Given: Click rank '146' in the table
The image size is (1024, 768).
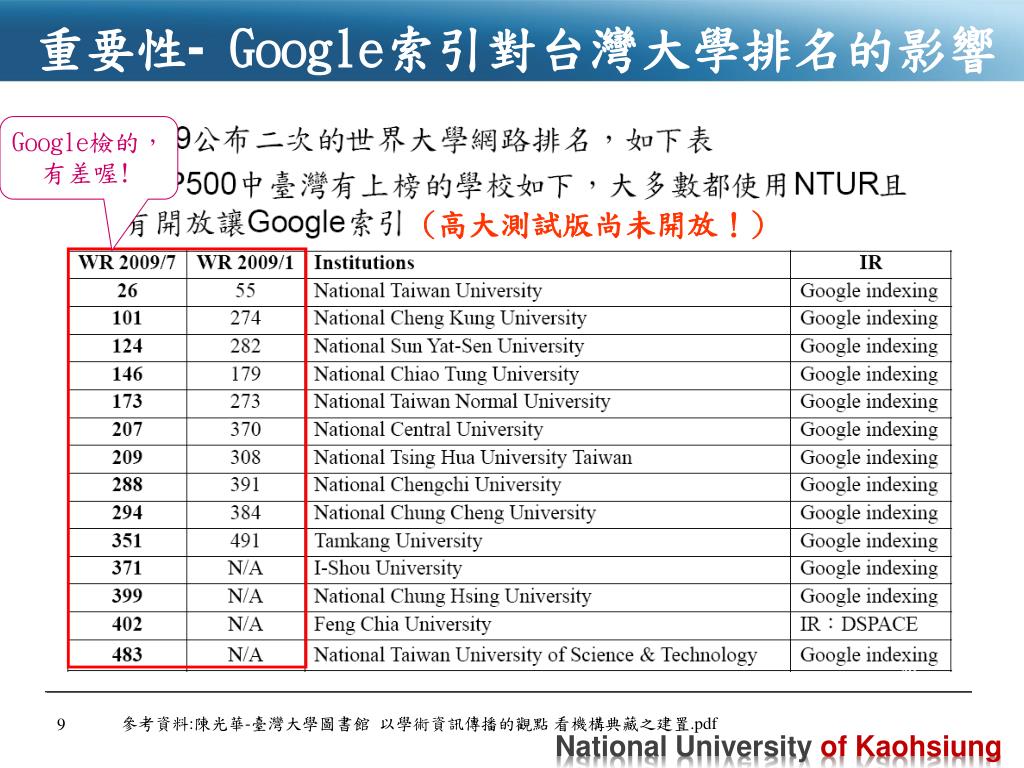Looking at the screenshot, I should pyautogui.click(x=127, y=374).
